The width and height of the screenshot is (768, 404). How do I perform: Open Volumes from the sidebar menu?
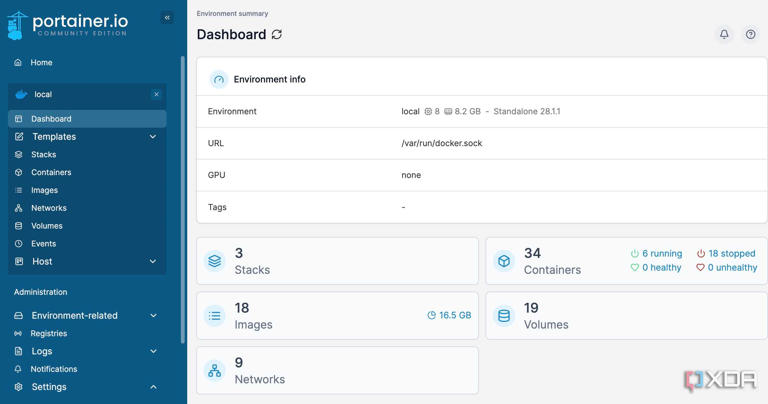click(x=47, y=226)
